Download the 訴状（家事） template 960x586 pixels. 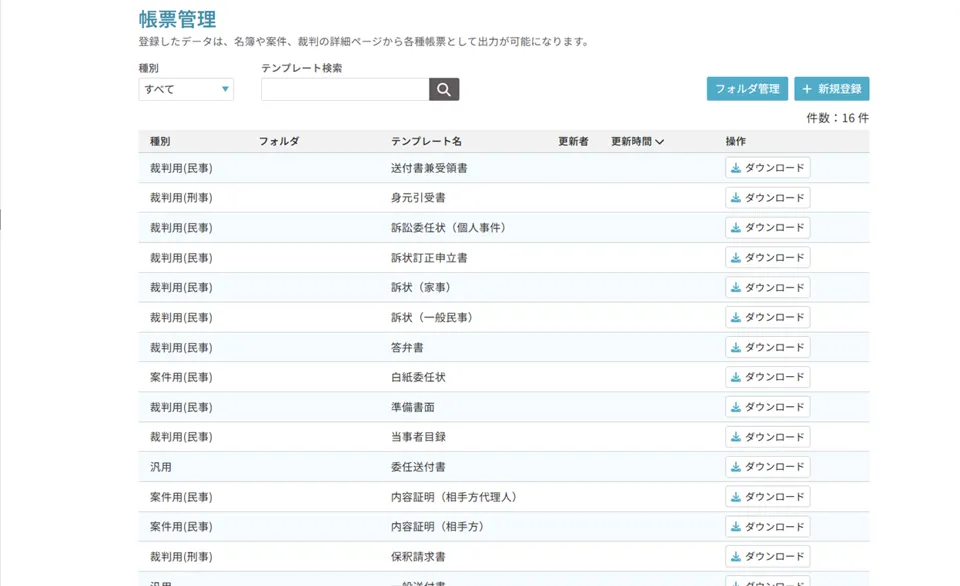[x=768, y=287]
